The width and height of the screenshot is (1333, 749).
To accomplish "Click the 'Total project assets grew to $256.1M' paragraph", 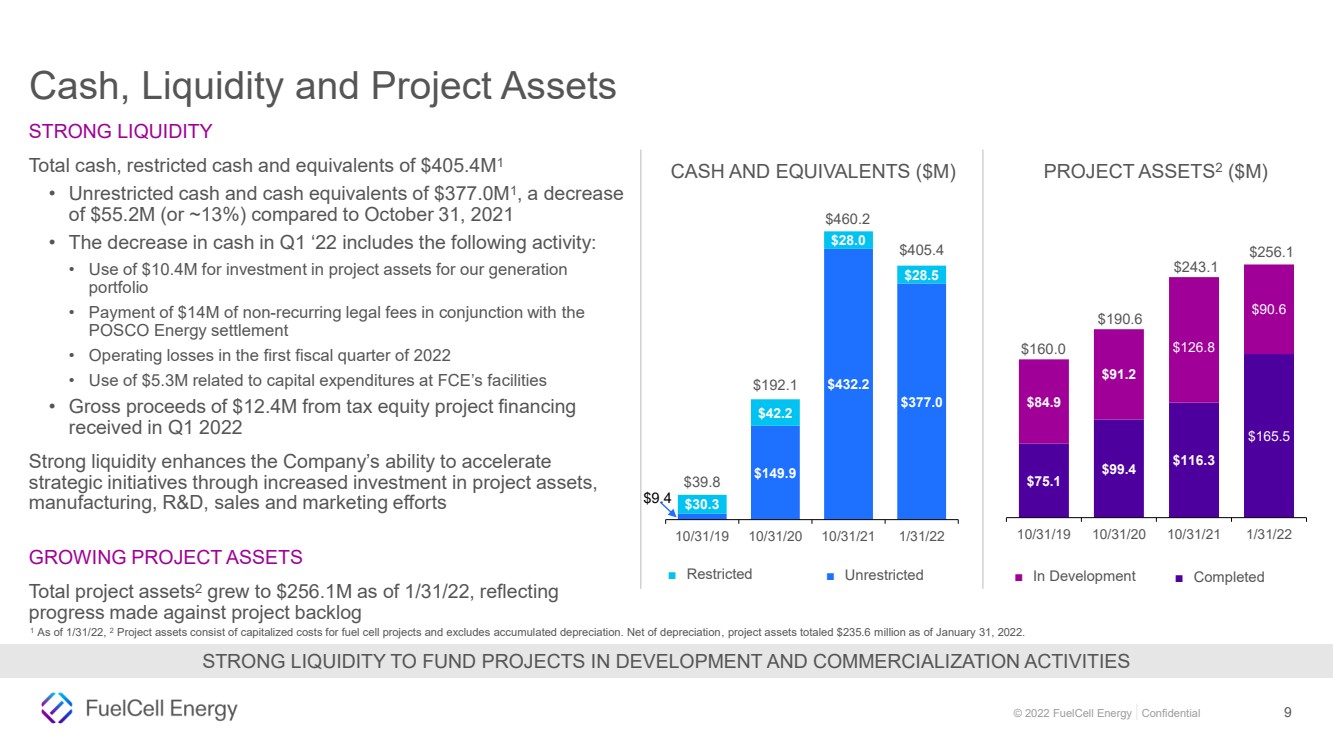I will pyautogui.click(x=294, y=601).
